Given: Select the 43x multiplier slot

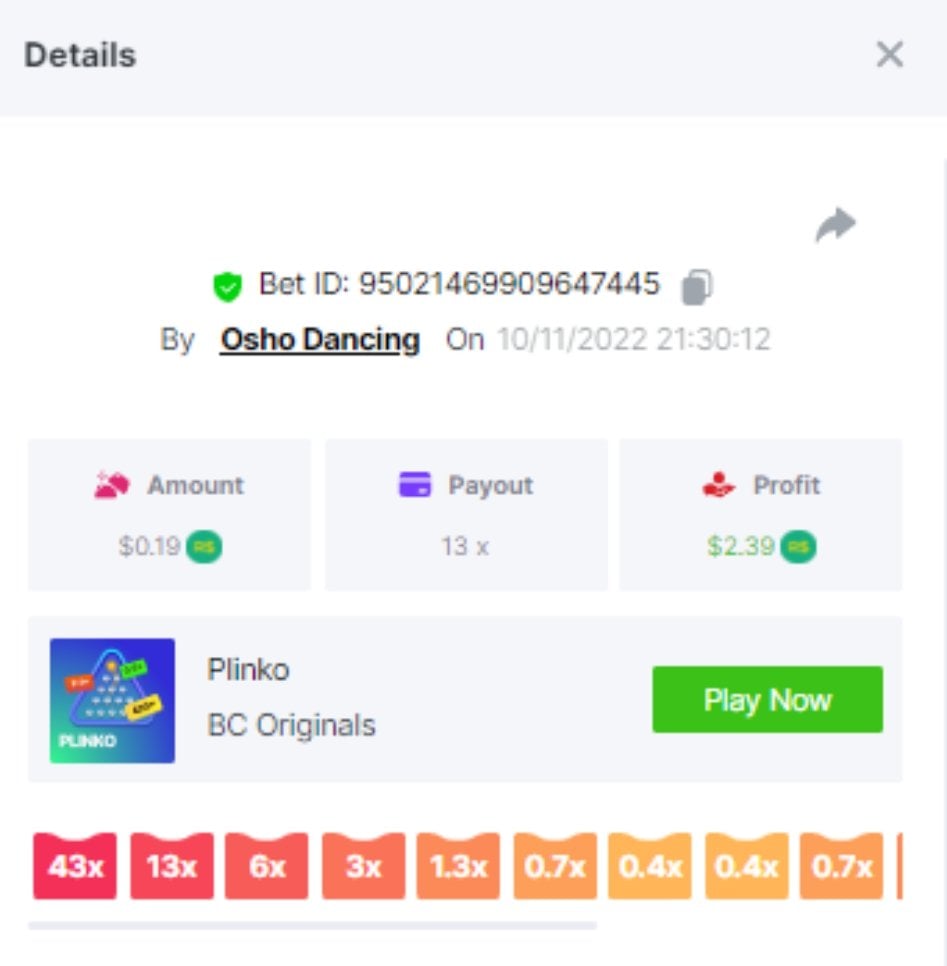Looking at the screenshot, I should pyautogui.click(x=75, y=866).
